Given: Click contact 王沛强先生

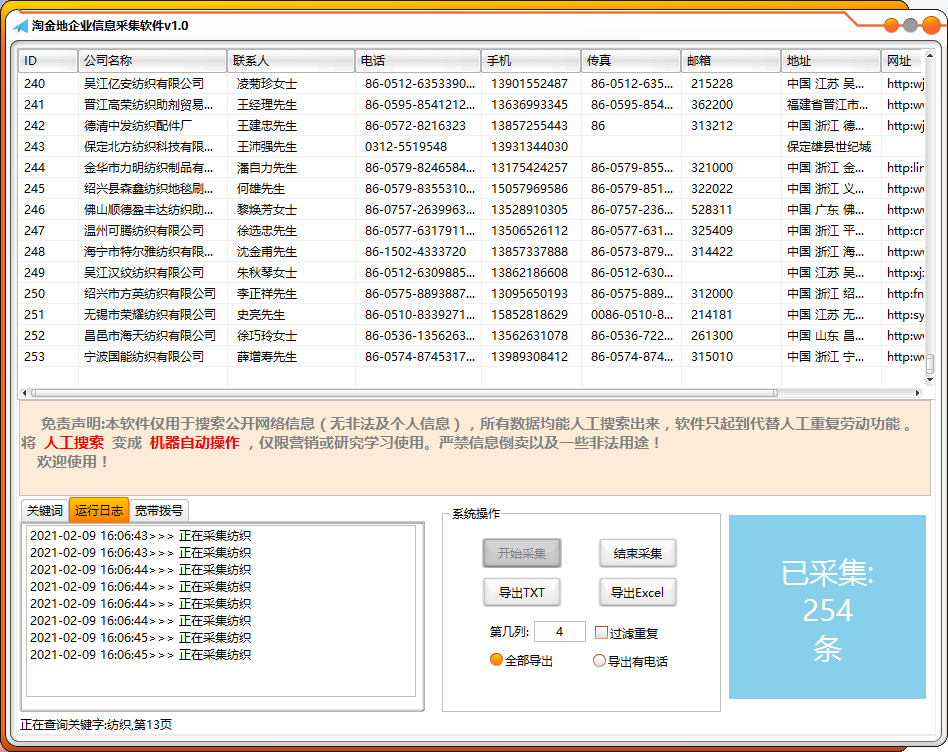Looking at the screenshot, I should click(267, 147).
